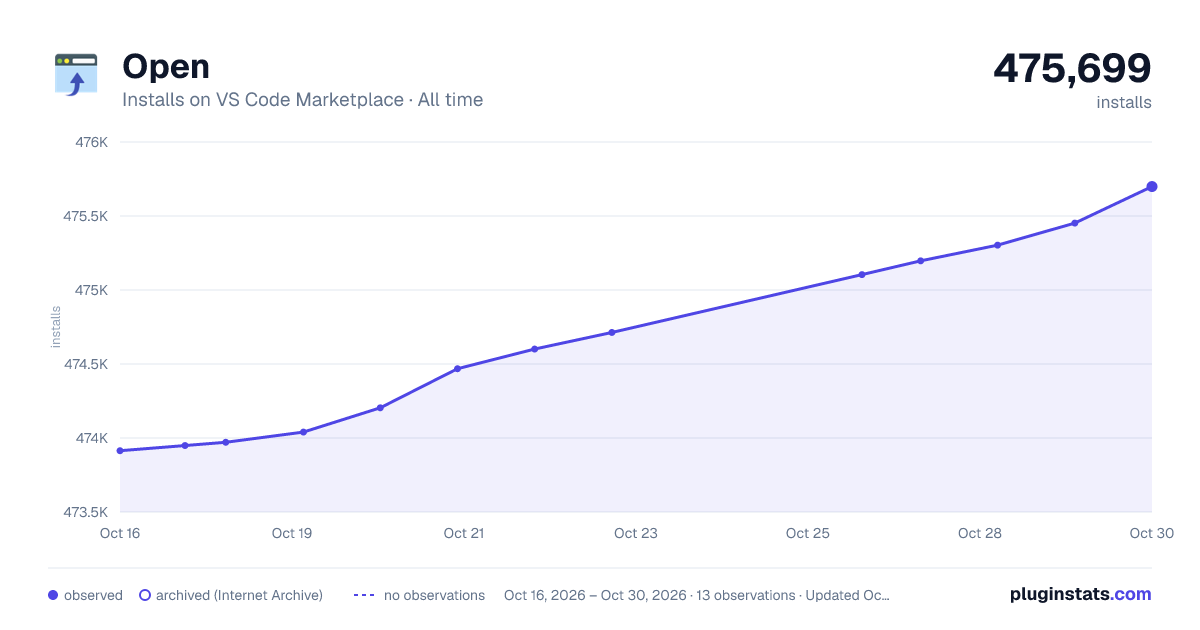This screenshot has height=630, width=1200.
Task: Click the Oct 16 x-axis label
Action: (x=120, y=533)
